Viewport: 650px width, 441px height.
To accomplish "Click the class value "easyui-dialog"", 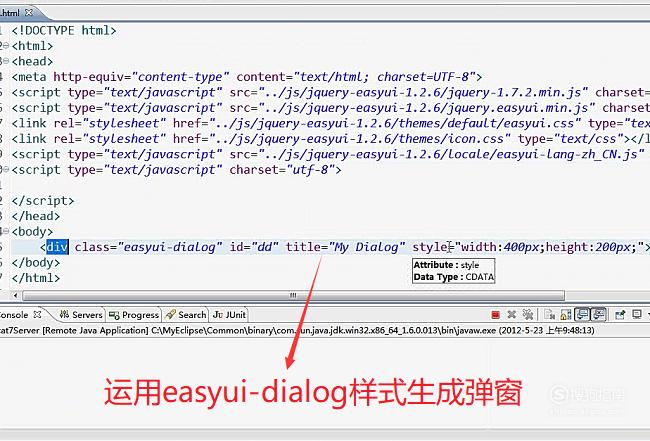I will (170, 247).
